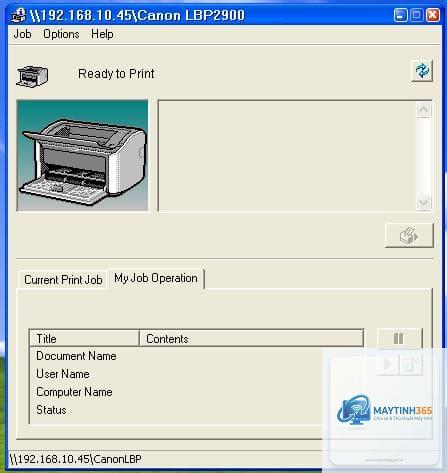This screenshot has height=473, width=447.
Task: Click the refresh status icon button
Action: tap(422, 71)
